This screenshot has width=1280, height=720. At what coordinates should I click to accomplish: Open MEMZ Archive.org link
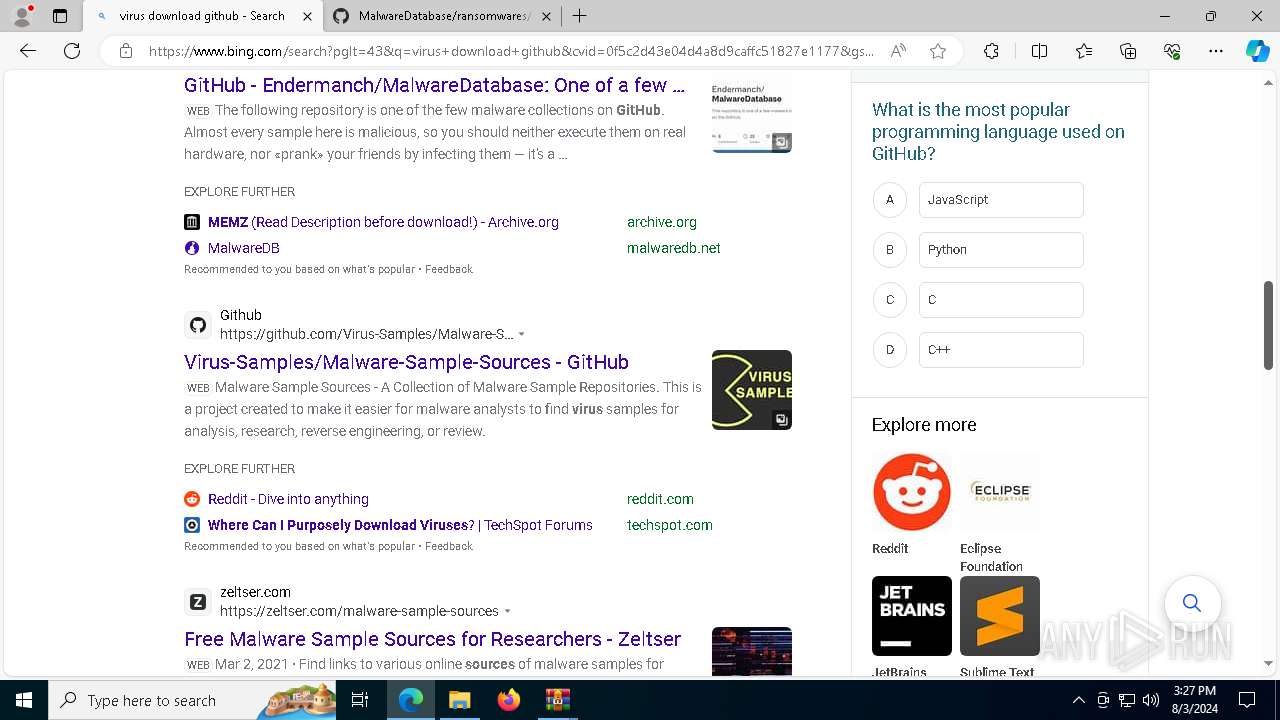click(383, 222)
